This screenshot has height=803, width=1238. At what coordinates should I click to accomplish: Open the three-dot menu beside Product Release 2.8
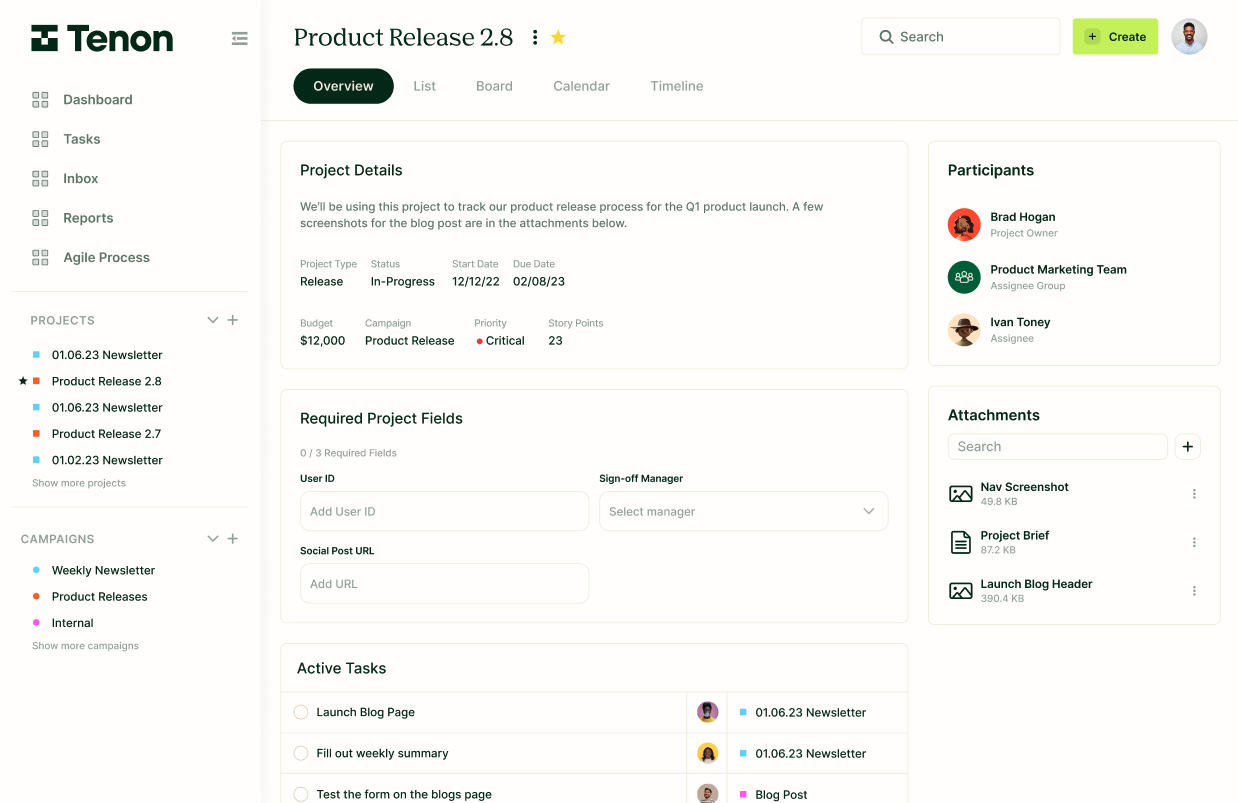[535, 37]
